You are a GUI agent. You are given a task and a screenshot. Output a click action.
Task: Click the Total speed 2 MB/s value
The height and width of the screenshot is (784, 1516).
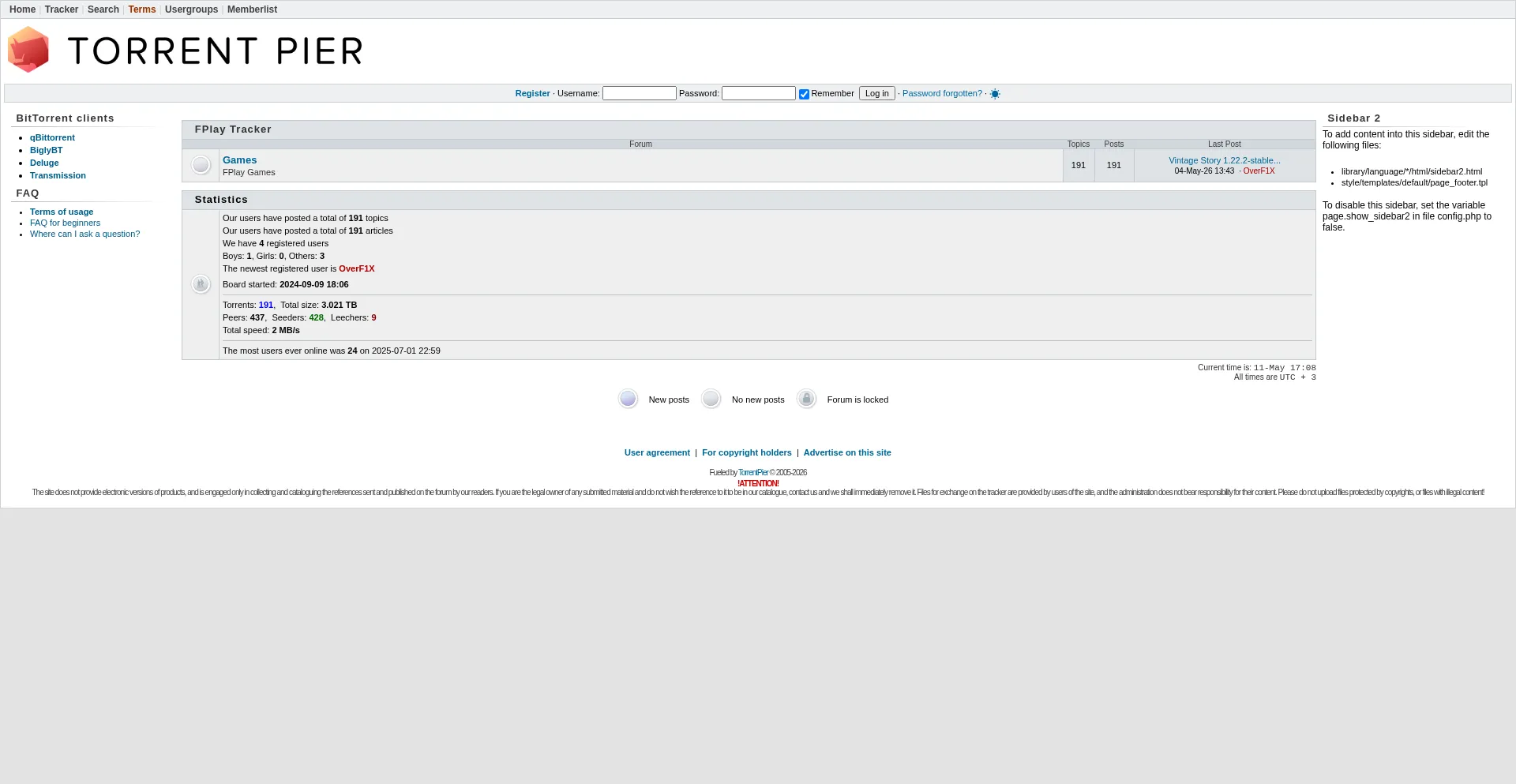(286, 330)
